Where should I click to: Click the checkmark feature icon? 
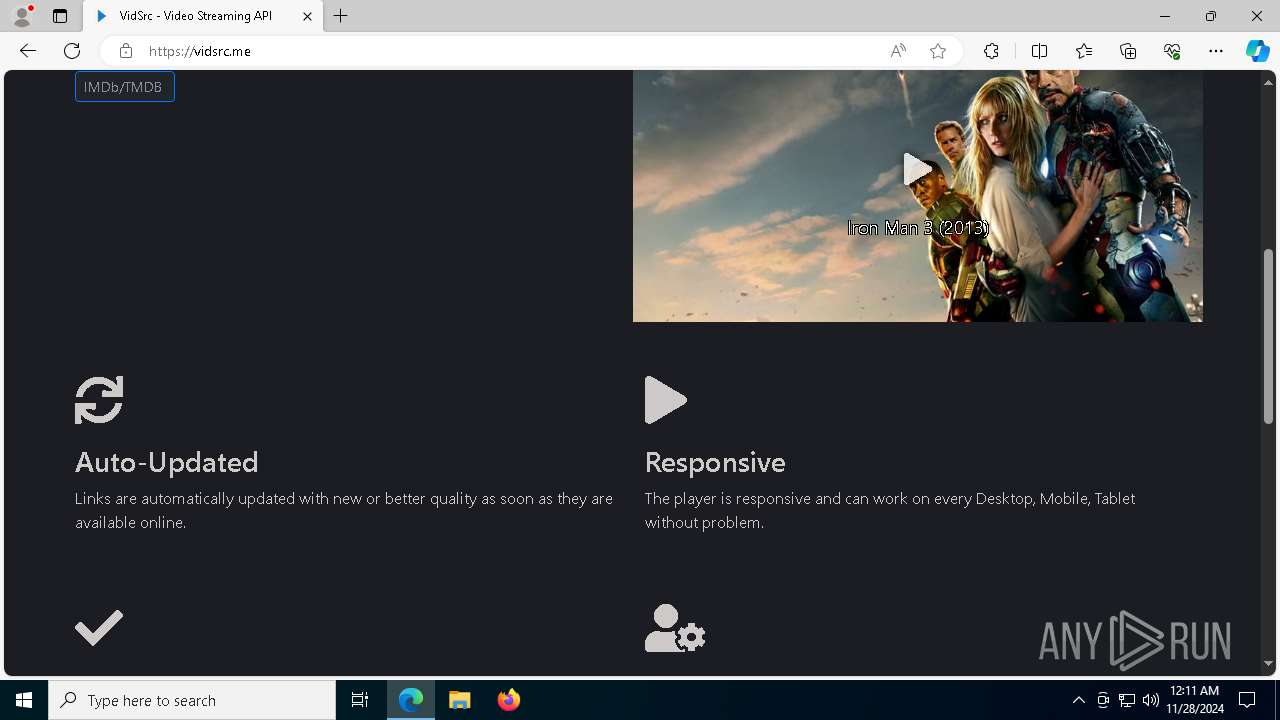(99, 628)
